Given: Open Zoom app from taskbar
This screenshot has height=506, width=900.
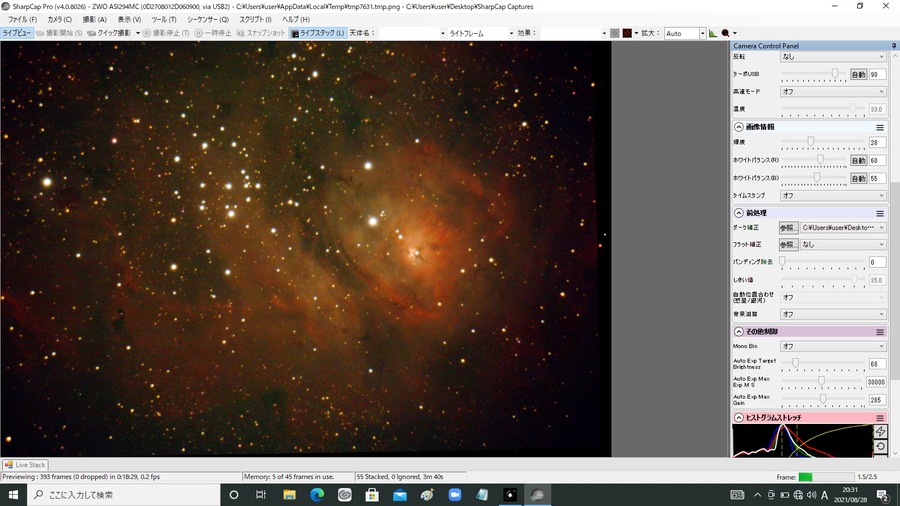Looking at the screenshot, I should 455,495.
